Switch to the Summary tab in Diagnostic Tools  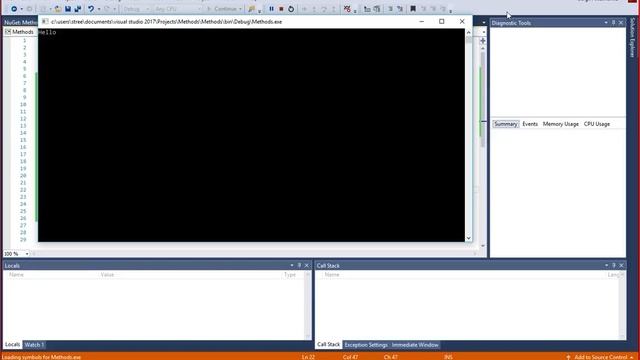coord(506,124)
